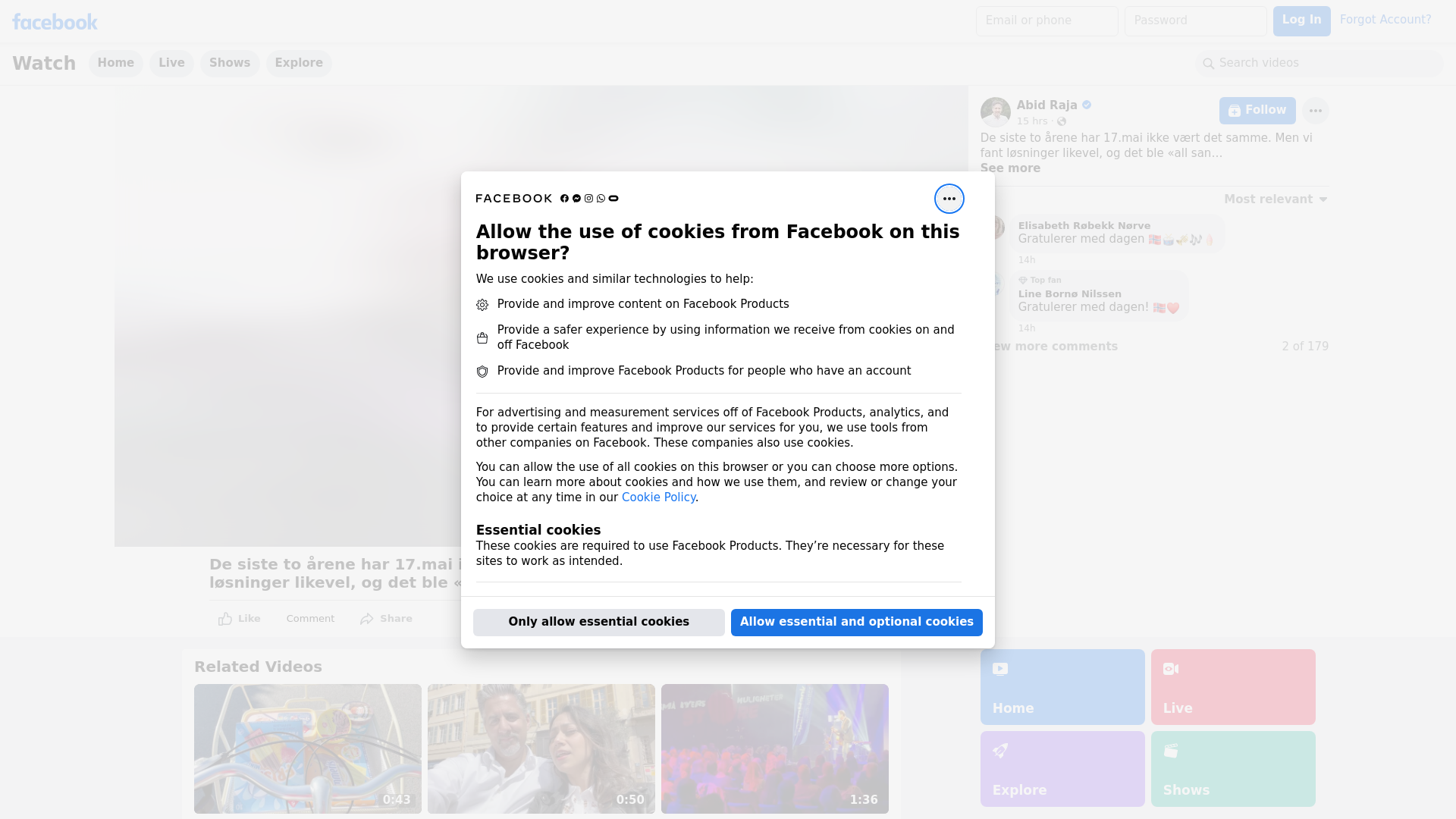This screenshot has width=1456, height=819.
Task: Focus the Search videos box
Action: [1319, 64]
